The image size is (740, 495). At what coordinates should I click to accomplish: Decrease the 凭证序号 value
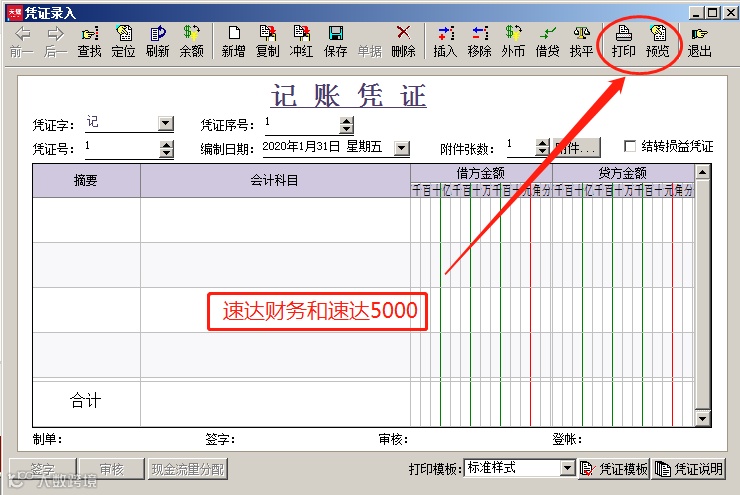(347, 129)
